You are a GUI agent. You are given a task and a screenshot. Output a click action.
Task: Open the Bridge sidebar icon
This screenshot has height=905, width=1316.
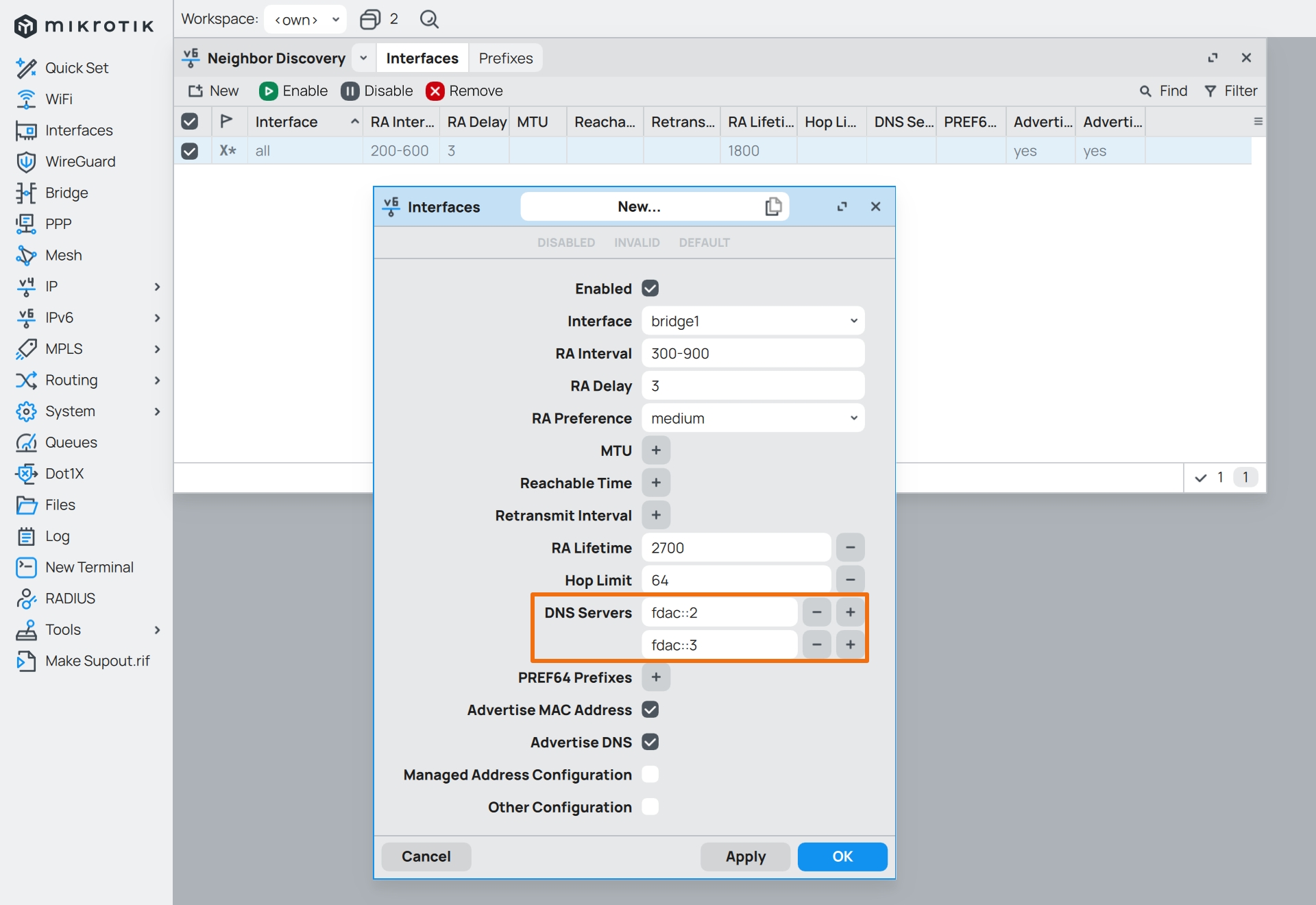[26, 193]
